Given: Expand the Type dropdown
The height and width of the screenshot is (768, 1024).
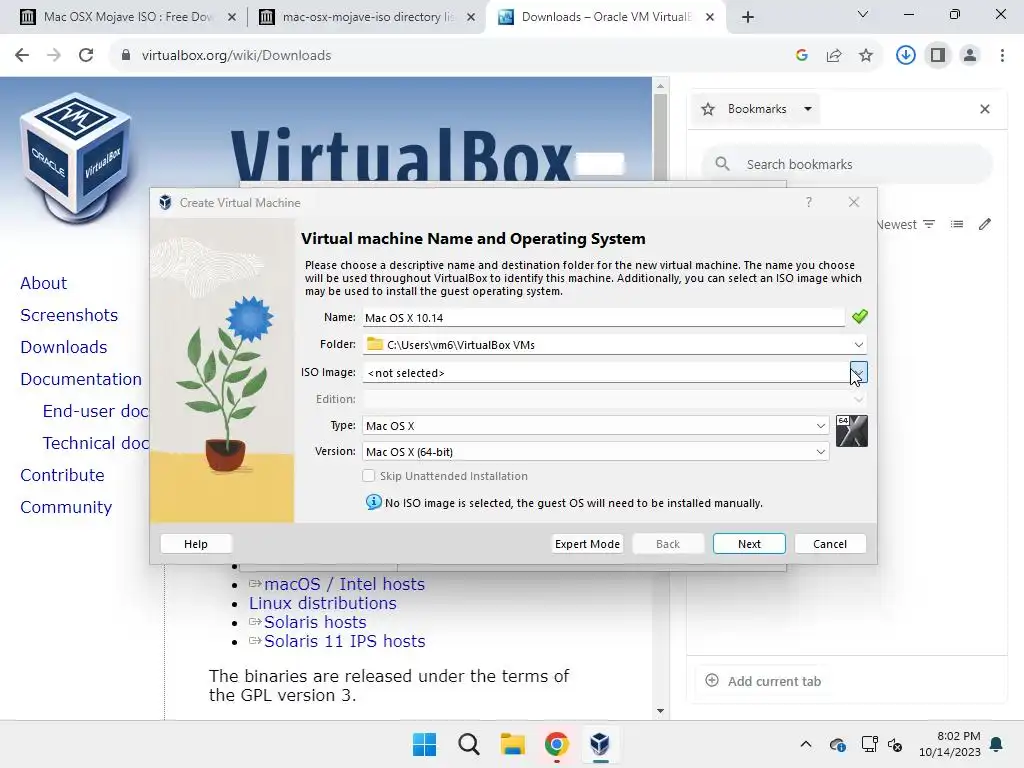Looking at the screenshot, I should (821, 426).
